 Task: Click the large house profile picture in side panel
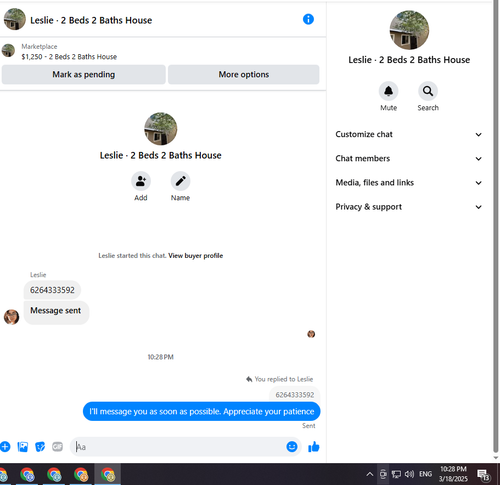pos(409,30)
